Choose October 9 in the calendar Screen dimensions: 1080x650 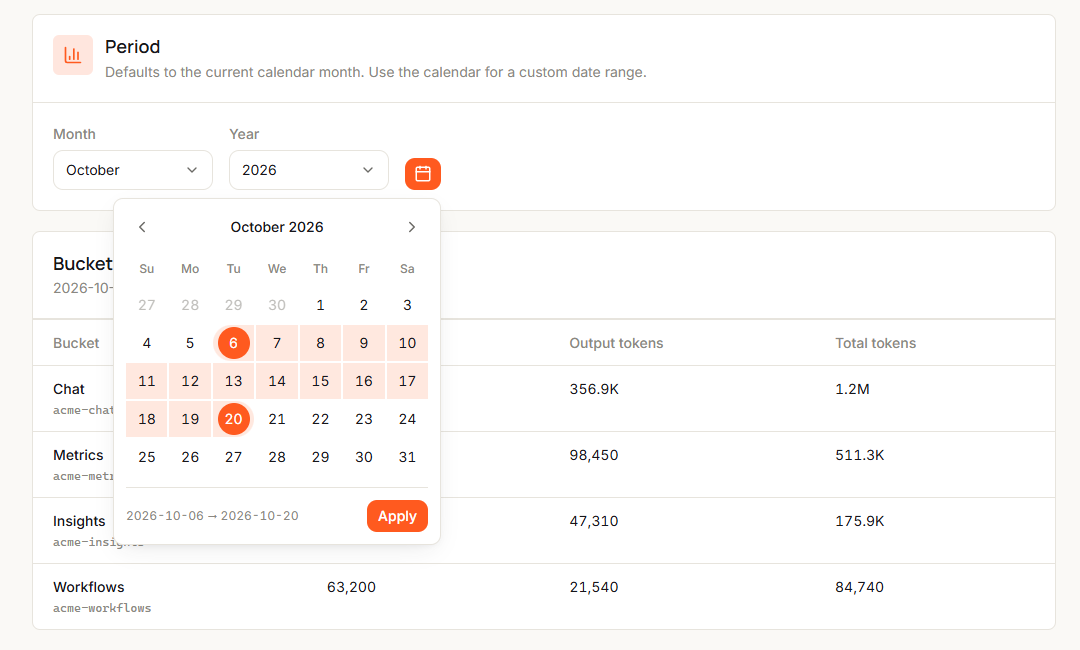point(364,343)
